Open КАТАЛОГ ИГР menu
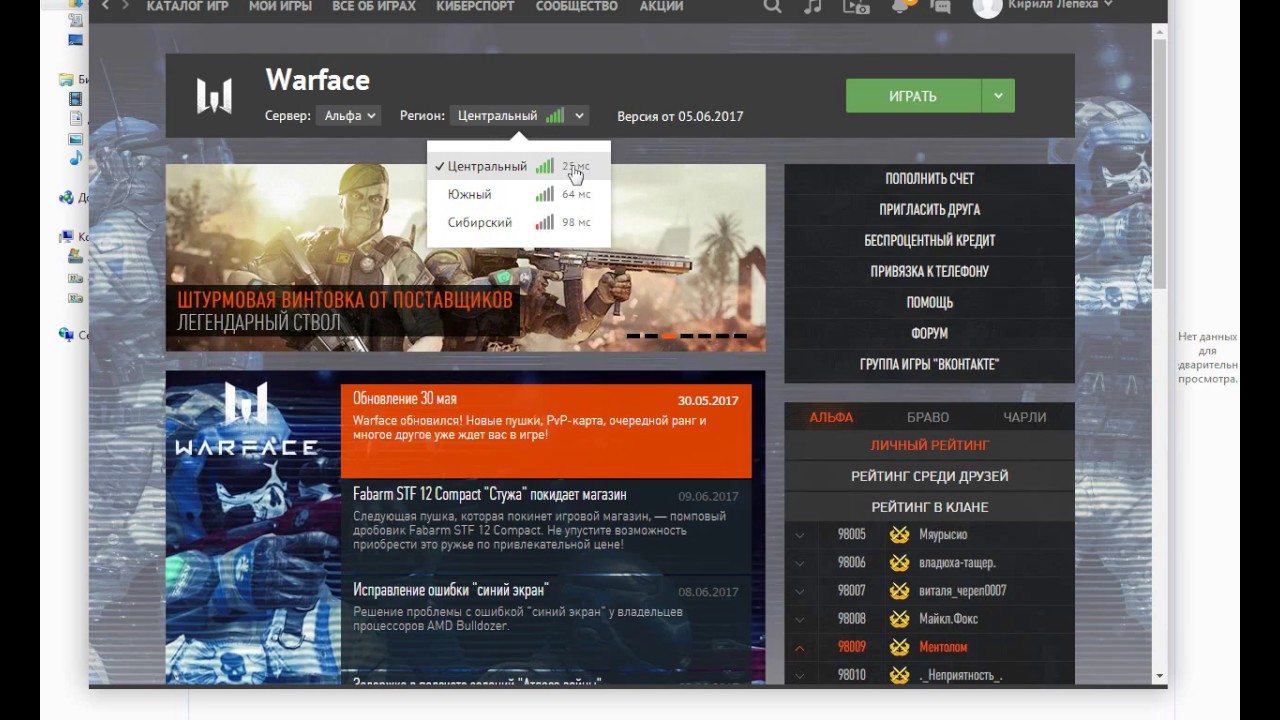Screen dimensions: 1280x720 coord(187,6)
